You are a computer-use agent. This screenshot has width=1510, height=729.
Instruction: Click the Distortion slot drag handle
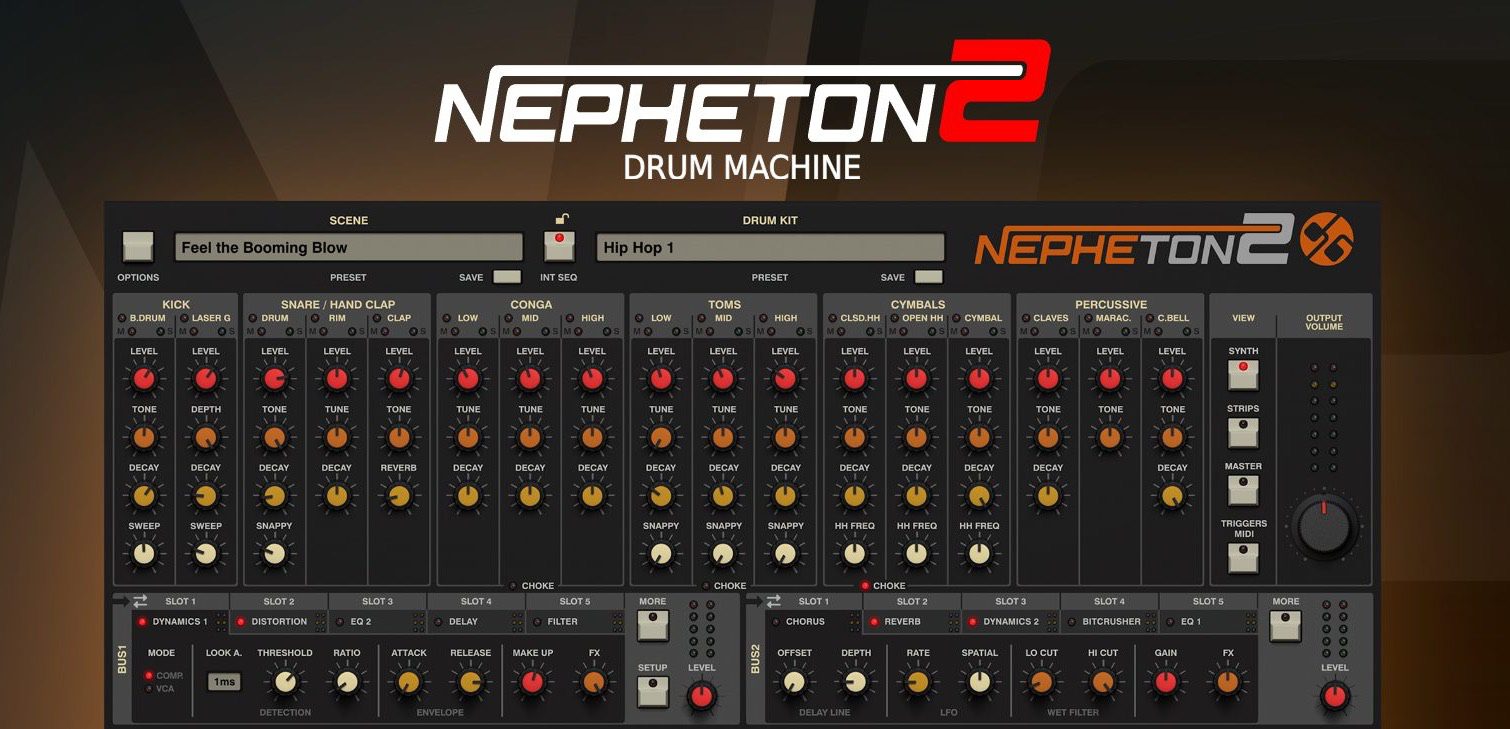321,622
